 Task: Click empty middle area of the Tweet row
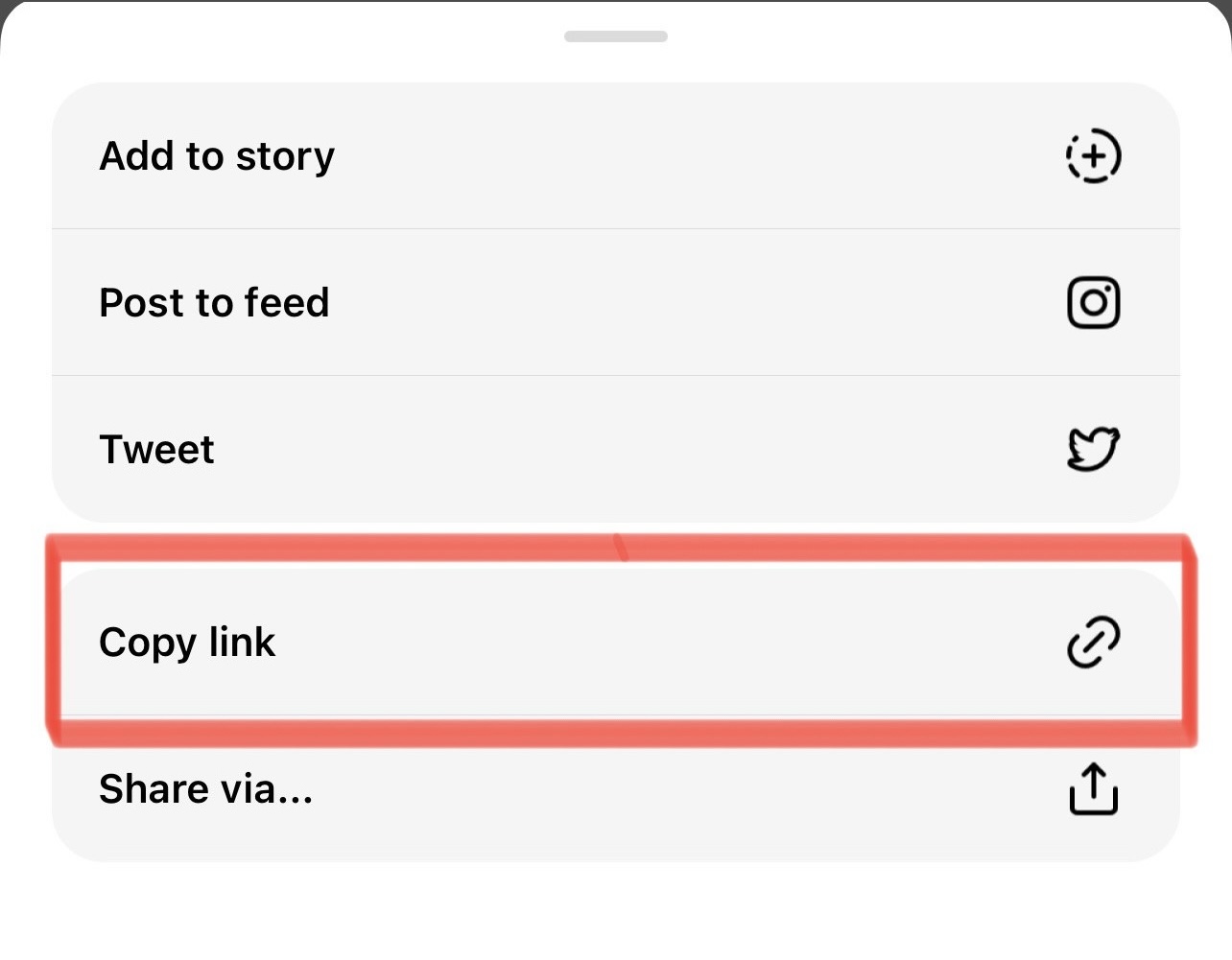click(x=614, y=449)
